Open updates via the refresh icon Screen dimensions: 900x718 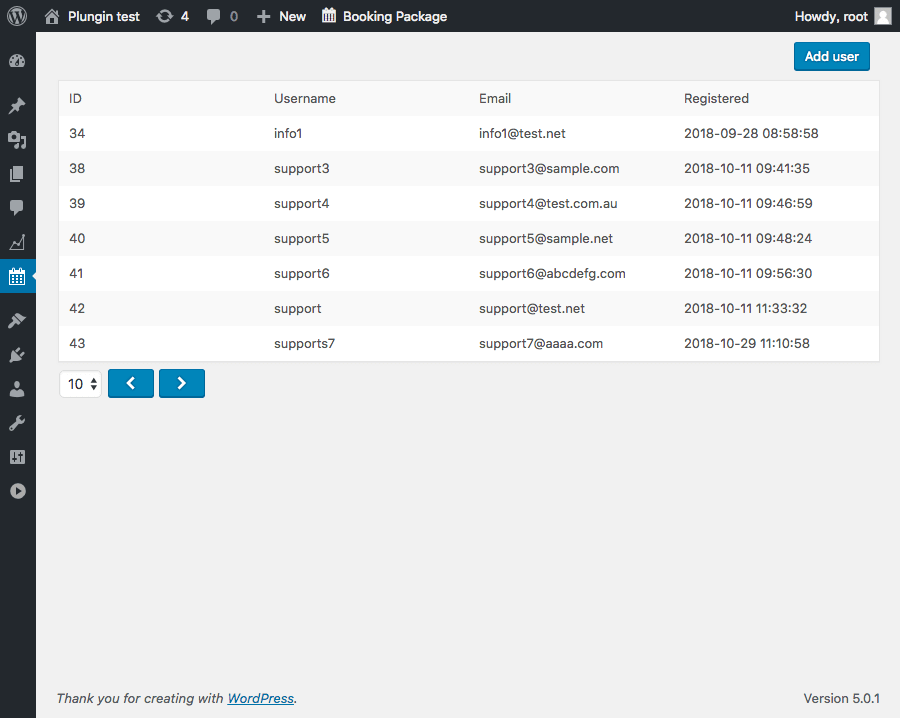(x=165, y=16)
